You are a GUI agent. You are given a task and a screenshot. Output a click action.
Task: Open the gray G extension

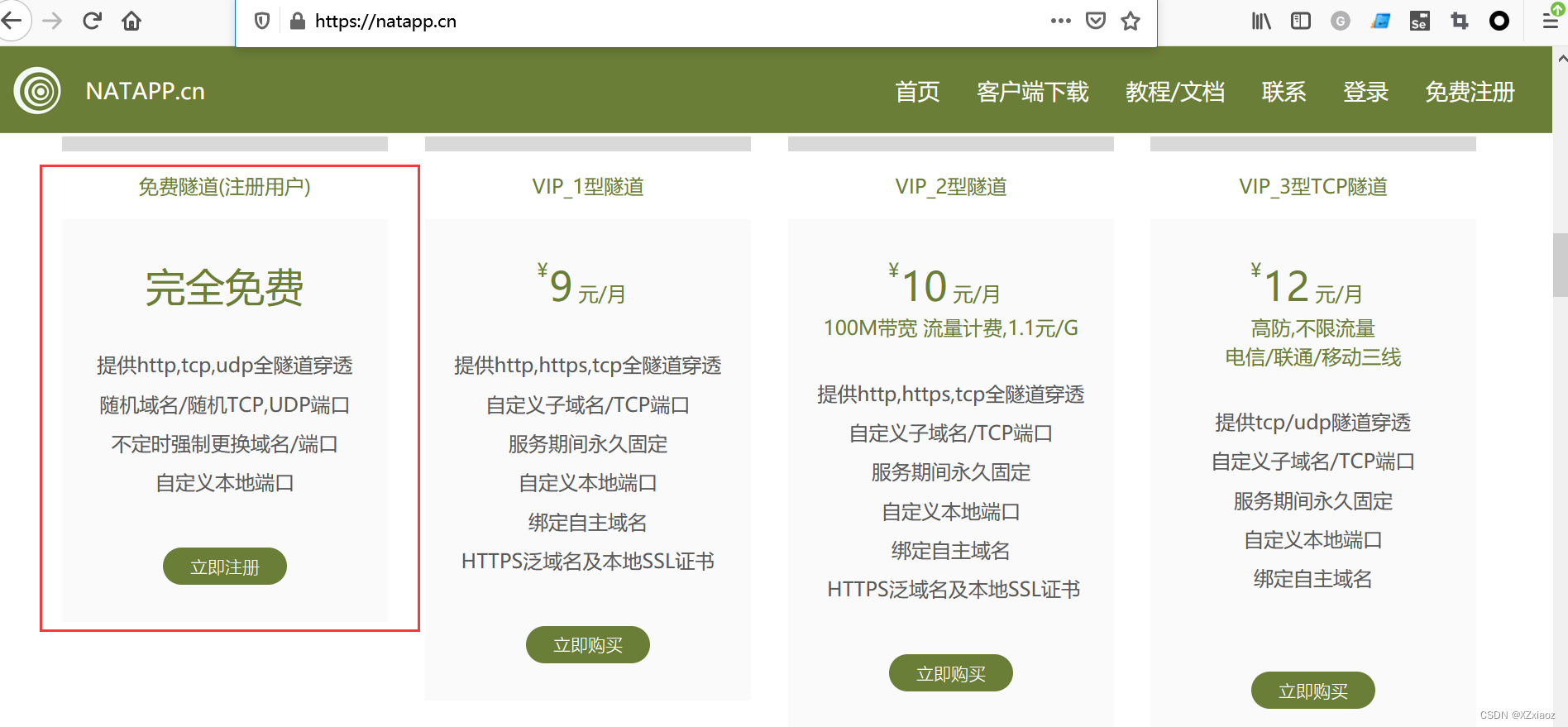(x=1341, y=21)
